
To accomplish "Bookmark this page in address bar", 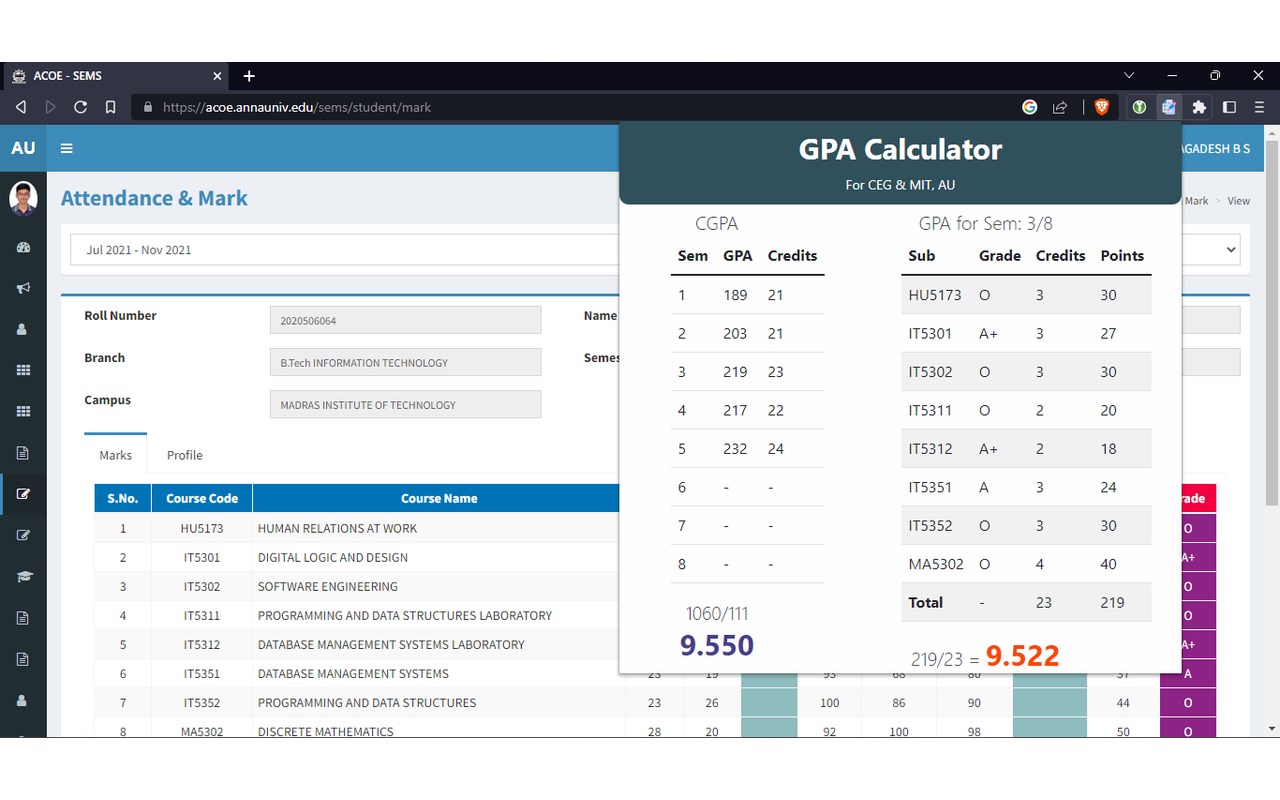I will tap(111, 107).
